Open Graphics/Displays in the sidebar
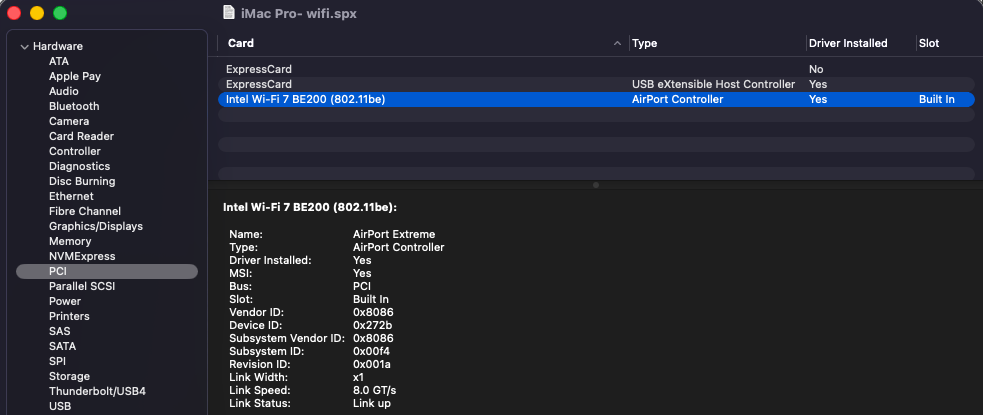The image size is (983, 415). 96,226
